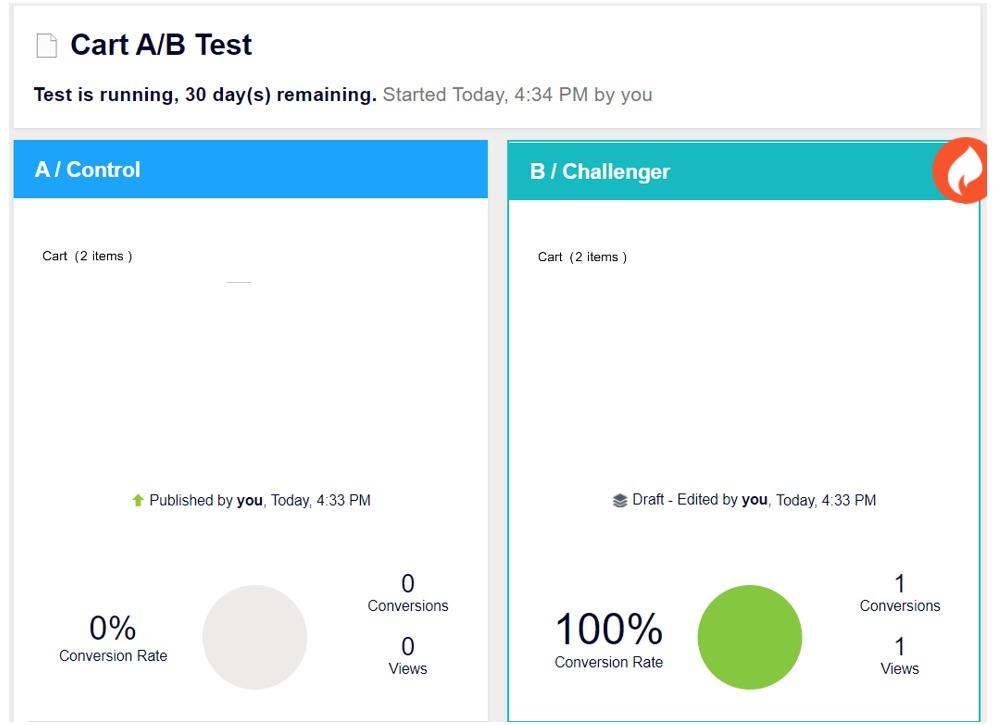The height and width of the screenshot is (725, 995).
Task: Click the orange flame icon on Challenger
Action: [961, 171]
